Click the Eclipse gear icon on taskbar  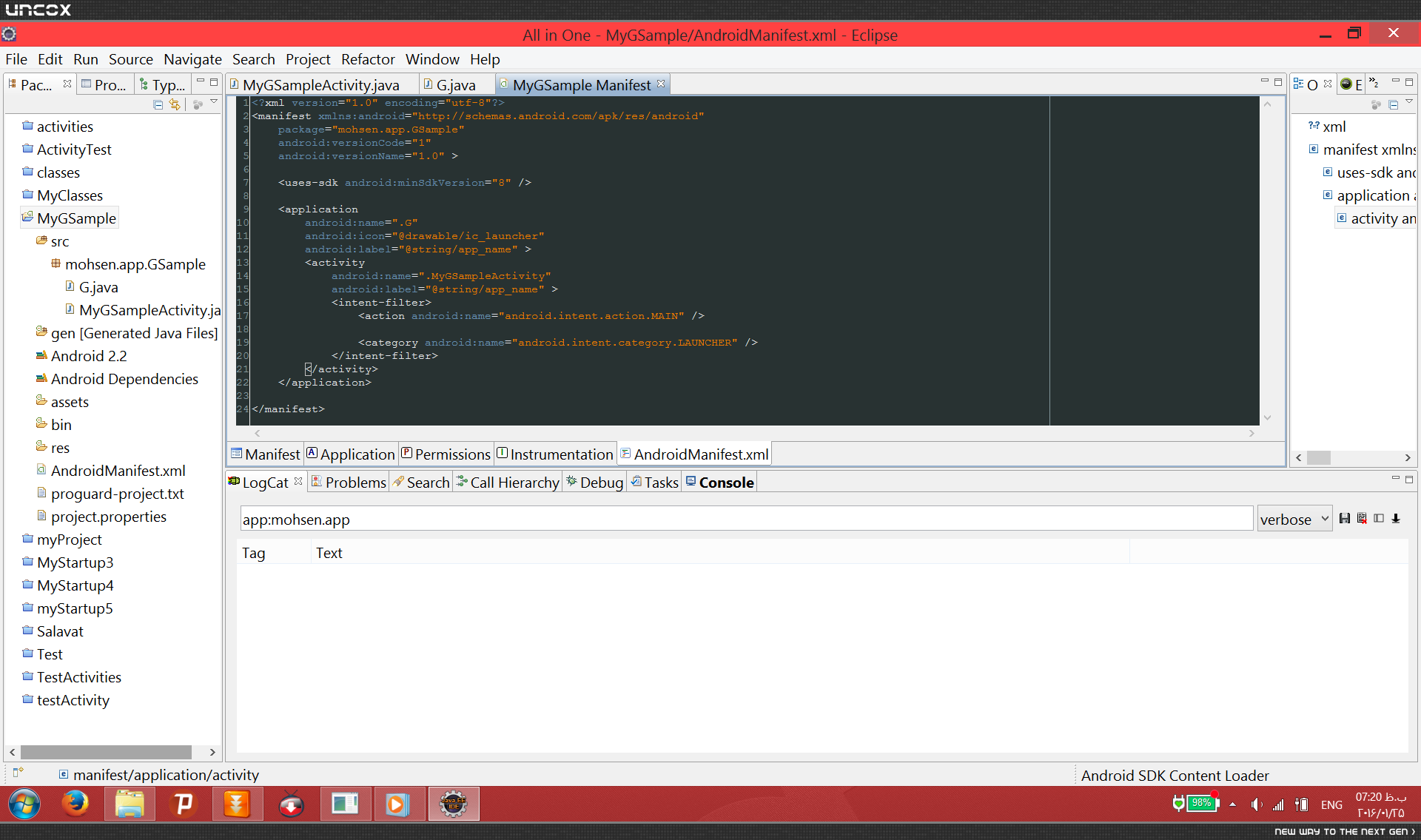pyautogui.click(x=454, y=804)
